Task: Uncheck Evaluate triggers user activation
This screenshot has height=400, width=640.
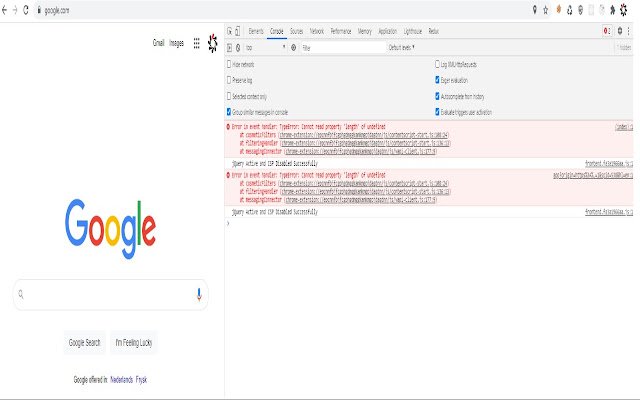Action: [x=438, y=112]
